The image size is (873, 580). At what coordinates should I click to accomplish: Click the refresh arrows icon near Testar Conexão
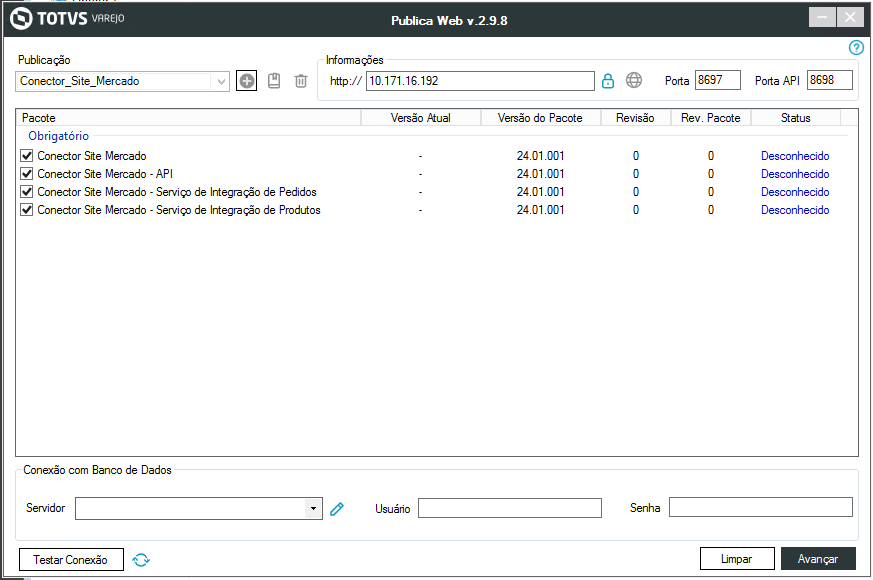[x=141, y=559]
